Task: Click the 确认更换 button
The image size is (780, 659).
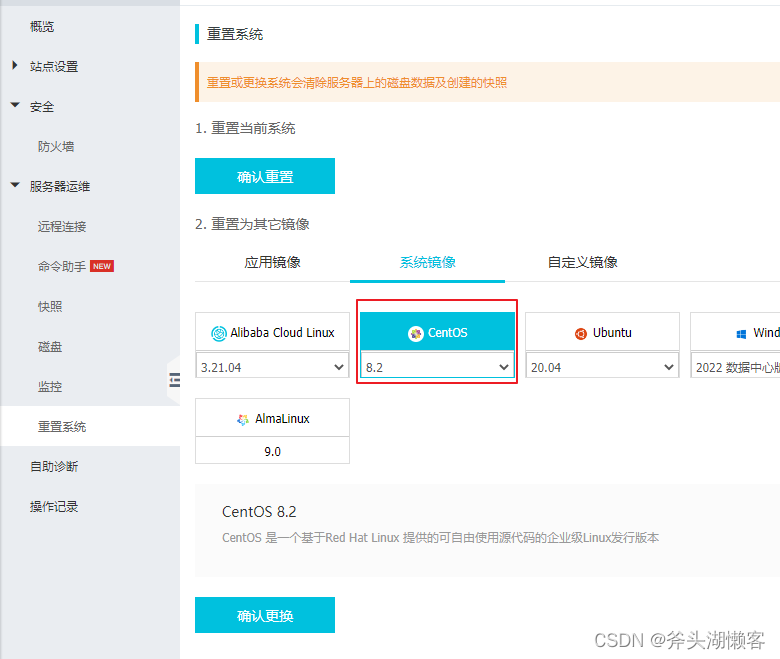Action: click(265, 615)
